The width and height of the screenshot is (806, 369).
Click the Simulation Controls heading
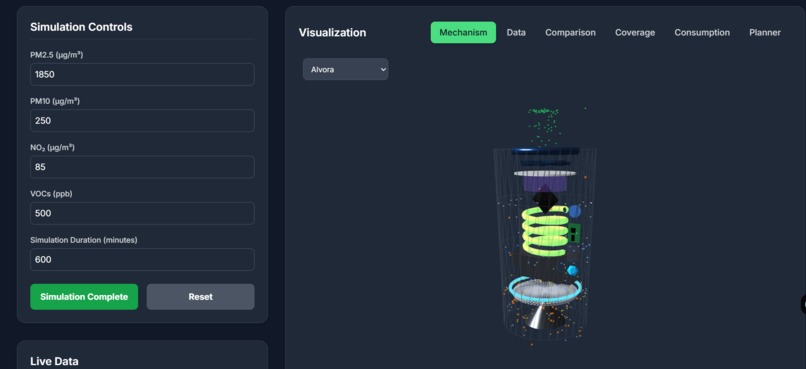point(81,27)
